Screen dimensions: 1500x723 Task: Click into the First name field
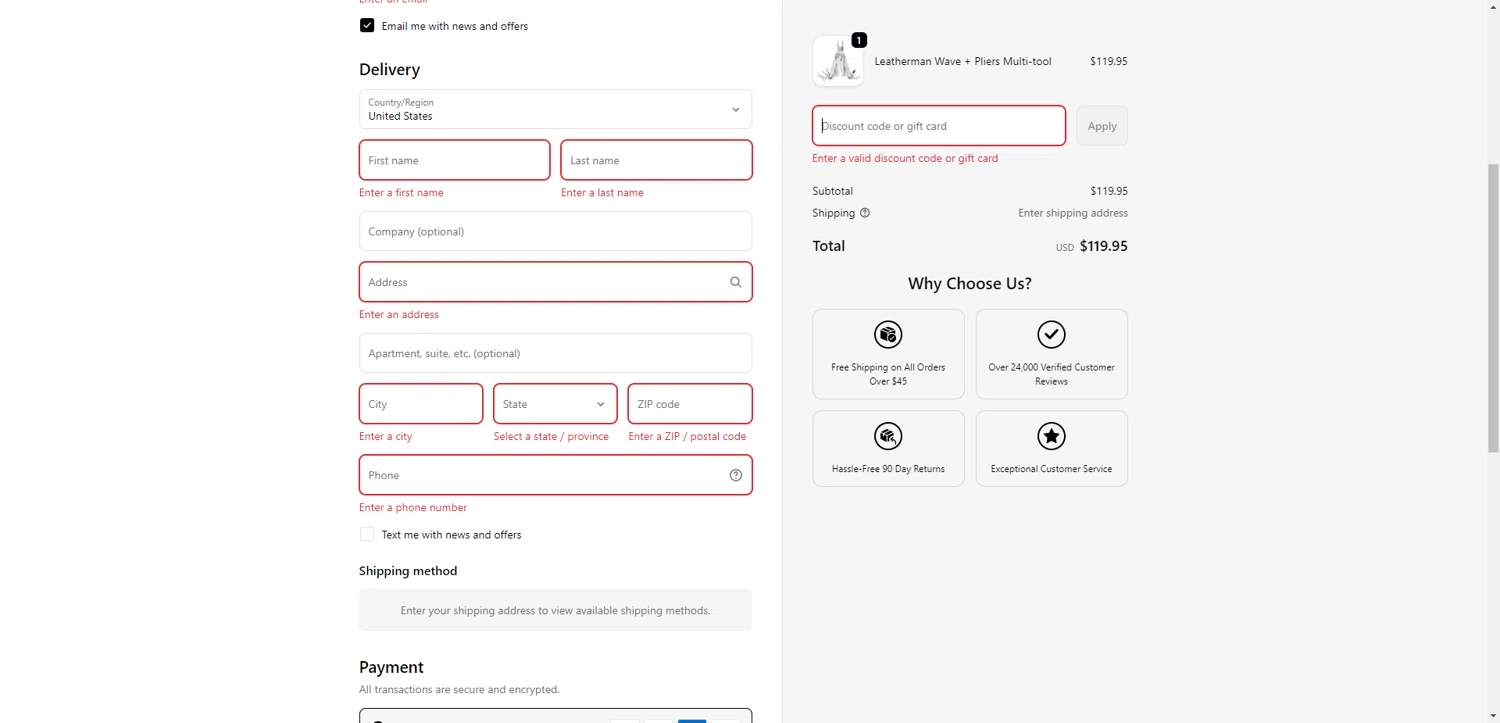click(454, 160)
